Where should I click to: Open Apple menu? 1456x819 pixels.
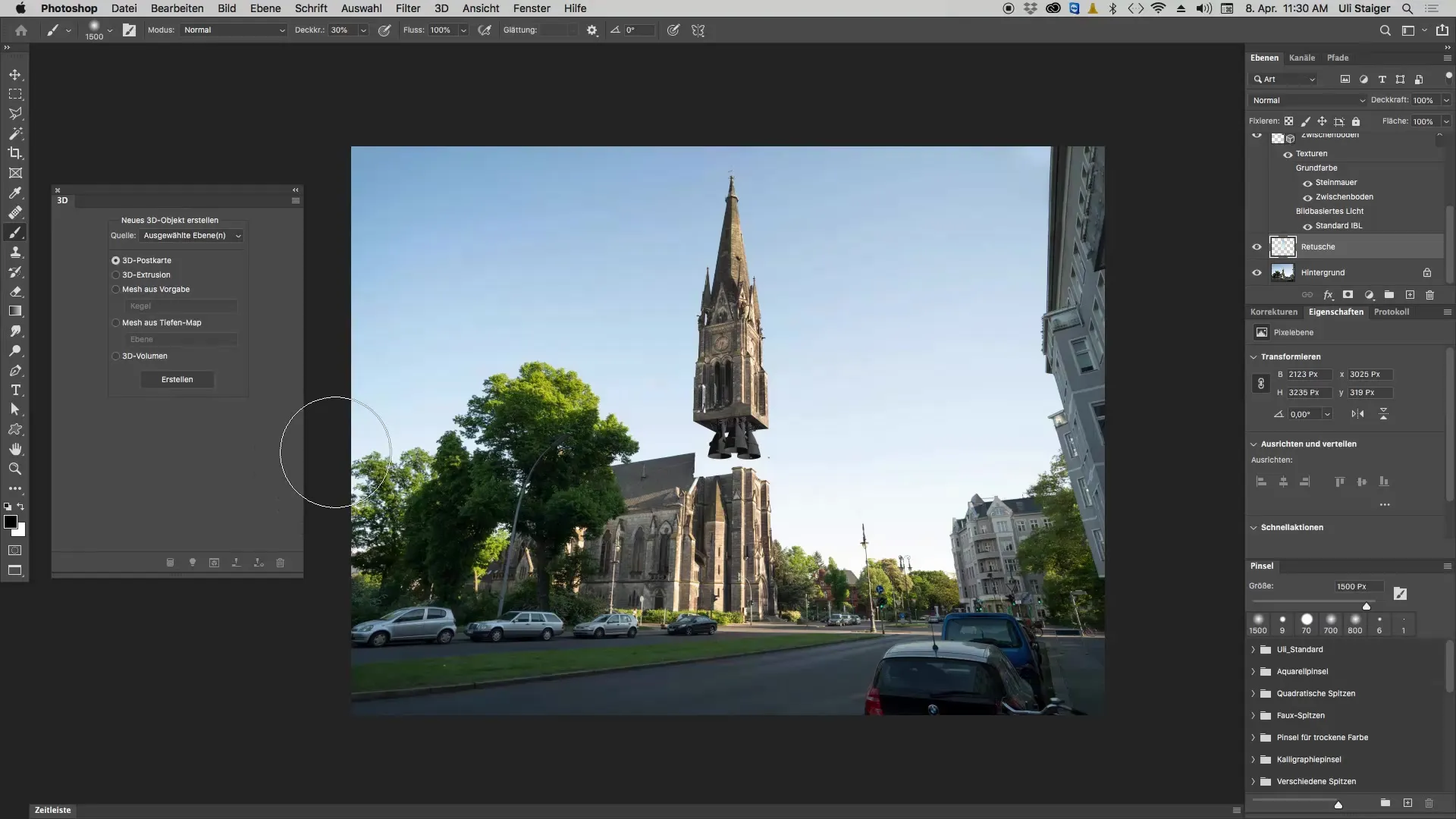(20, 8)
